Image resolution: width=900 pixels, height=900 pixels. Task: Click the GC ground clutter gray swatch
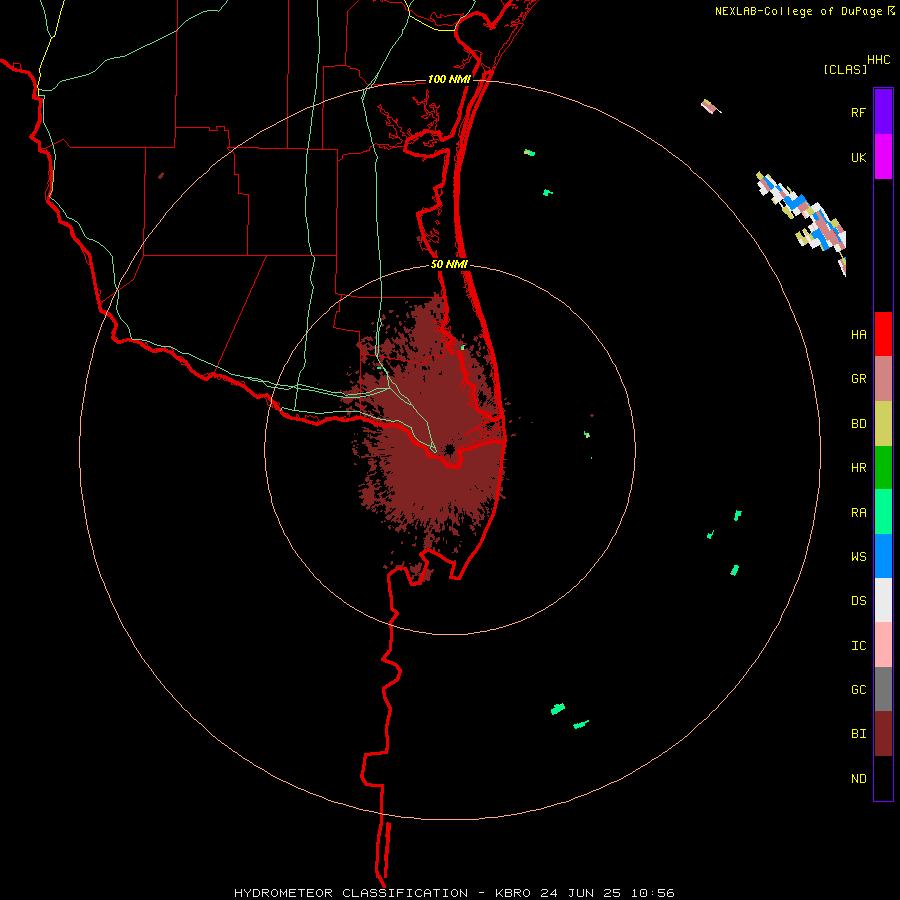pyautogui.click(x=883, y=689)
